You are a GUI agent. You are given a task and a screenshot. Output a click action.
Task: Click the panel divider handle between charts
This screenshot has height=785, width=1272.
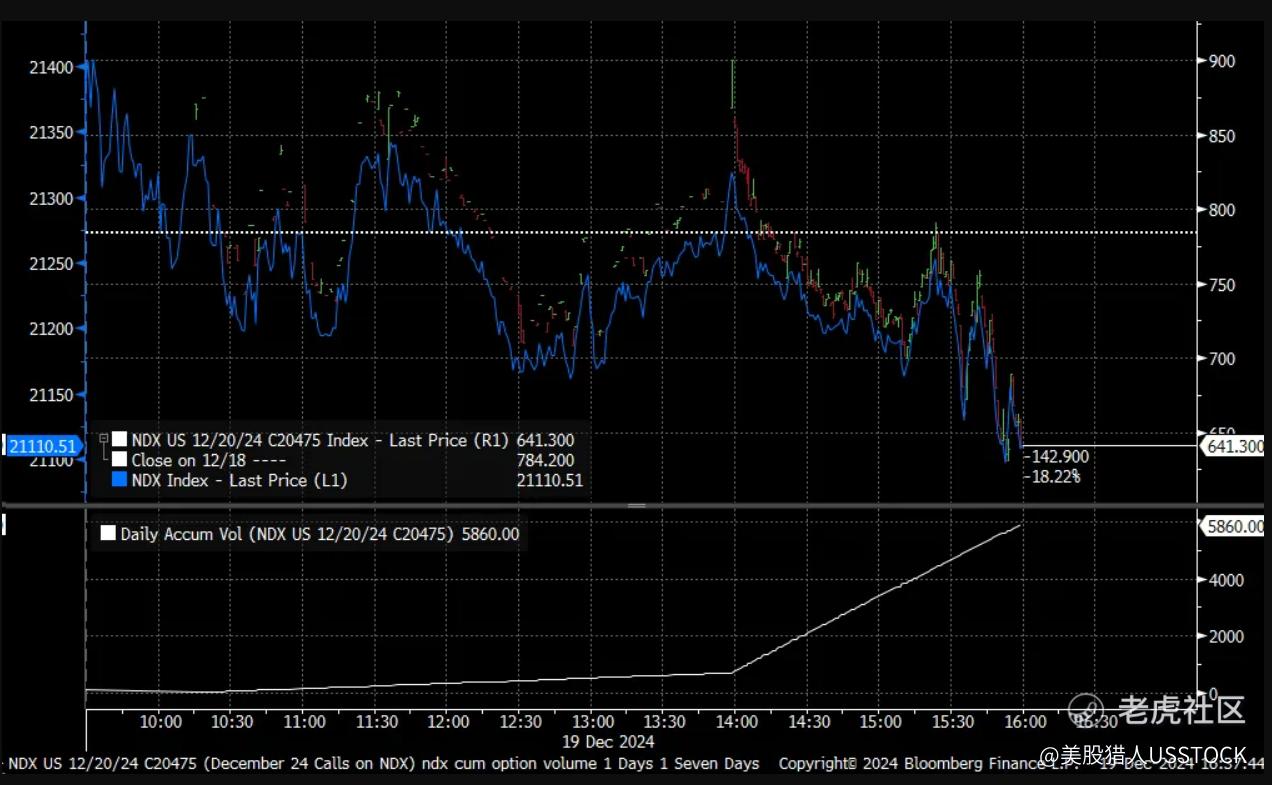pos(636,506)
